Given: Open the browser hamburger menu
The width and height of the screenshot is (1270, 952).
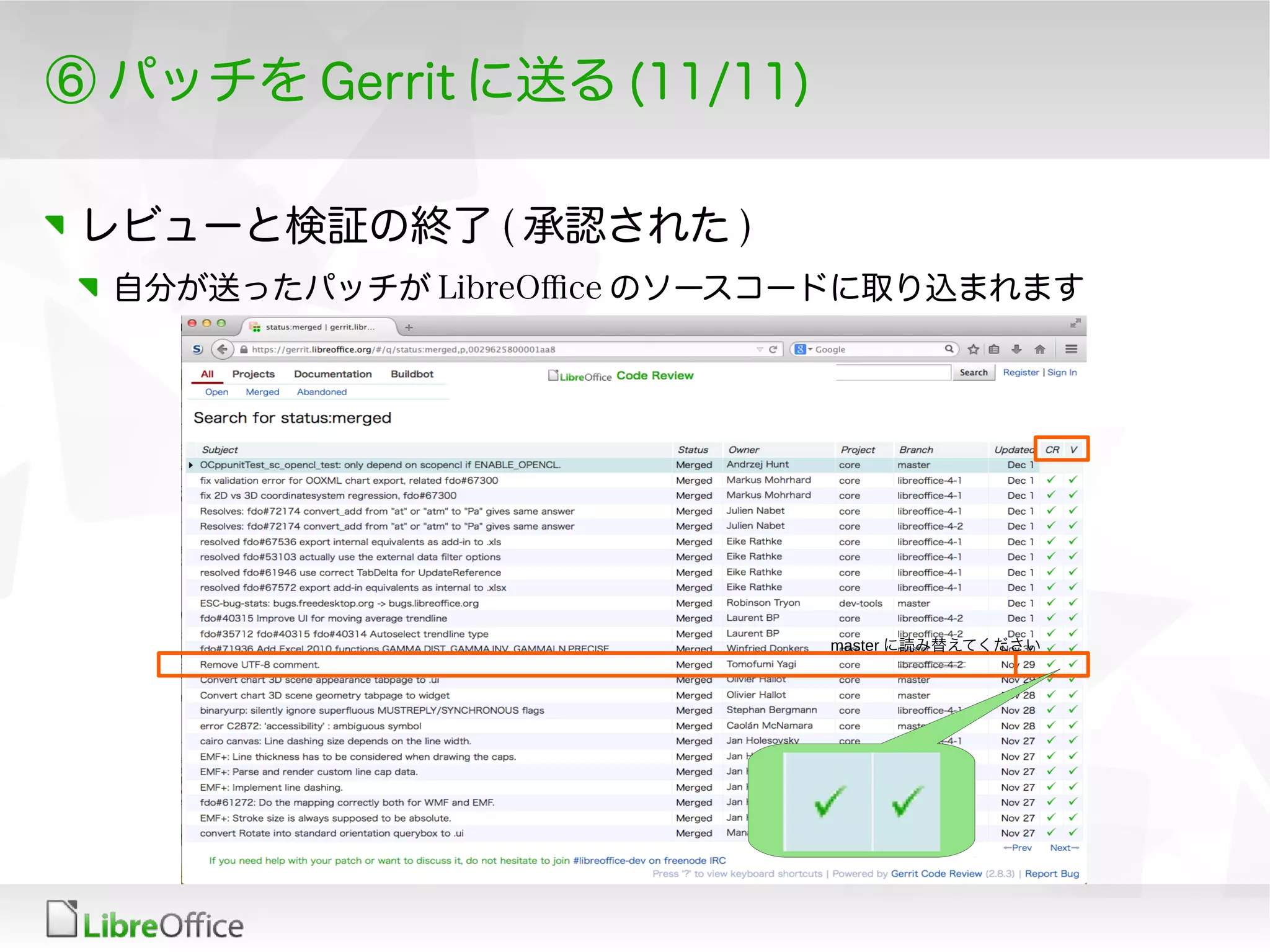Looking at the screenshot, I should point(1071,349).
